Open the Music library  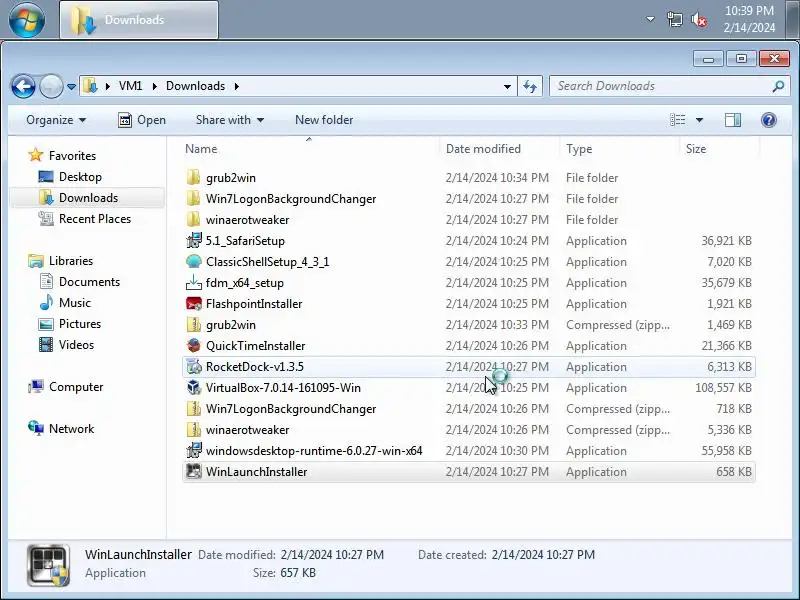click(74, 303)
